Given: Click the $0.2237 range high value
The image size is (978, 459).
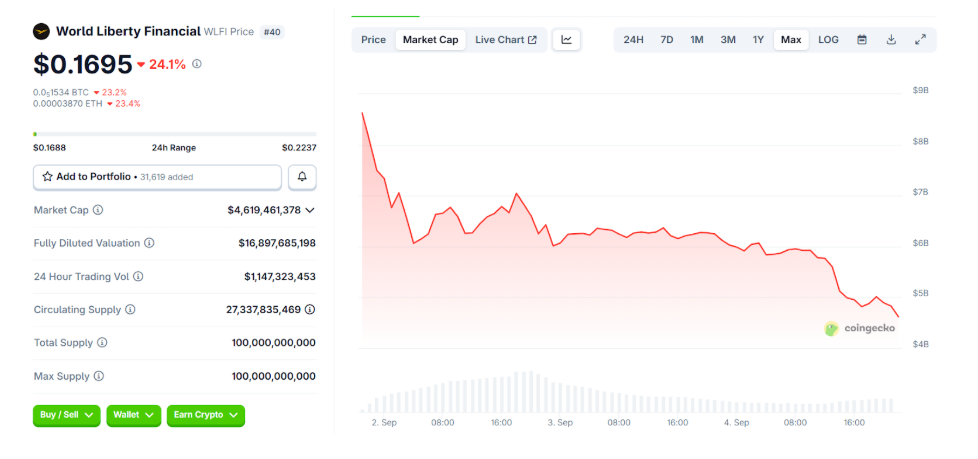Looking at the screenshot, I should (299, 148).
